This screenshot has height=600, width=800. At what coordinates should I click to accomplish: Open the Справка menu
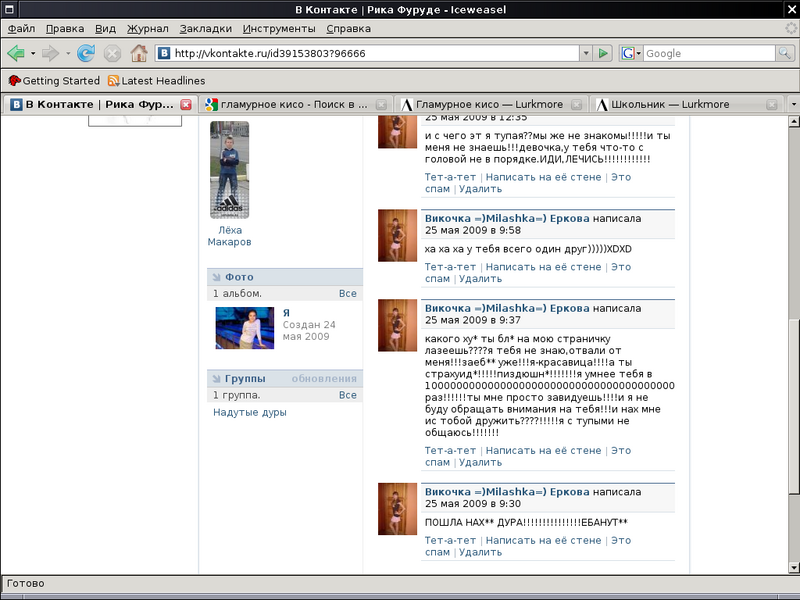tap(348, 29)
